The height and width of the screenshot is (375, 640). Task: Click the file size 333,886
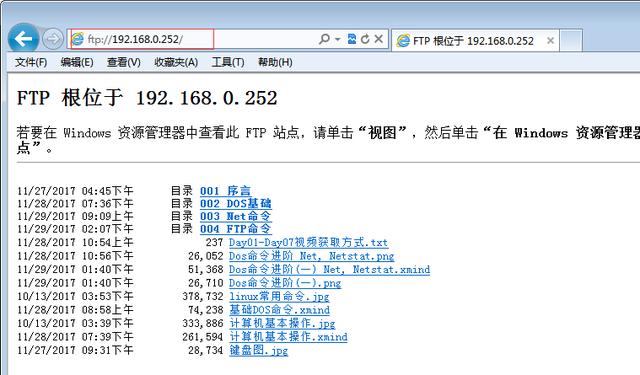(x=203, y=323)
